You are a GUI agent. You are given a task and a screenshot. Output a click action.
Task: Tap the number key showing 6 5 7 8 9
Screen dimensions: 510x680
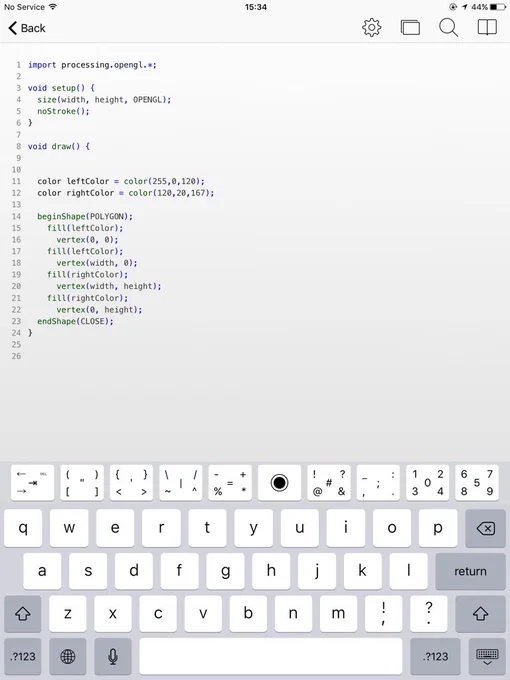[x=477, y=483]
